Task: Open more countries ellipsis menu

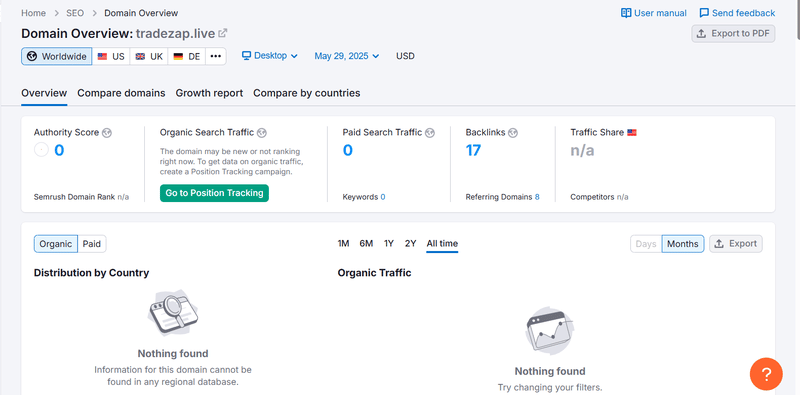Action: tap(216, 56)
